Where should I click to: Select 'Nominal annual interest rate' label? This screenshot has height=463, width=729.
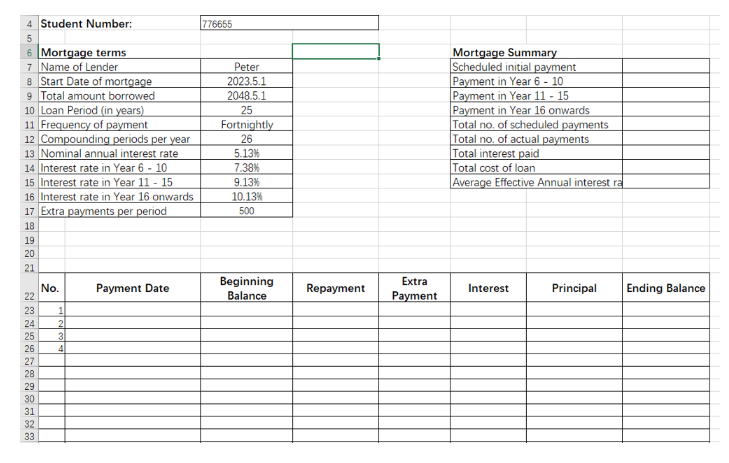click(119, 153)
